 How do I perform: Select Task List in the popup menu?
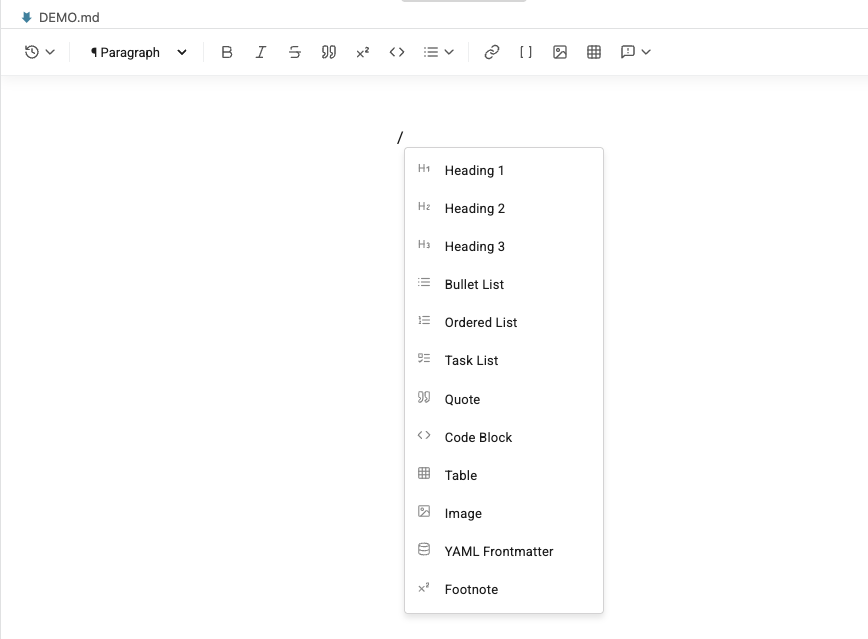point(504,360)
